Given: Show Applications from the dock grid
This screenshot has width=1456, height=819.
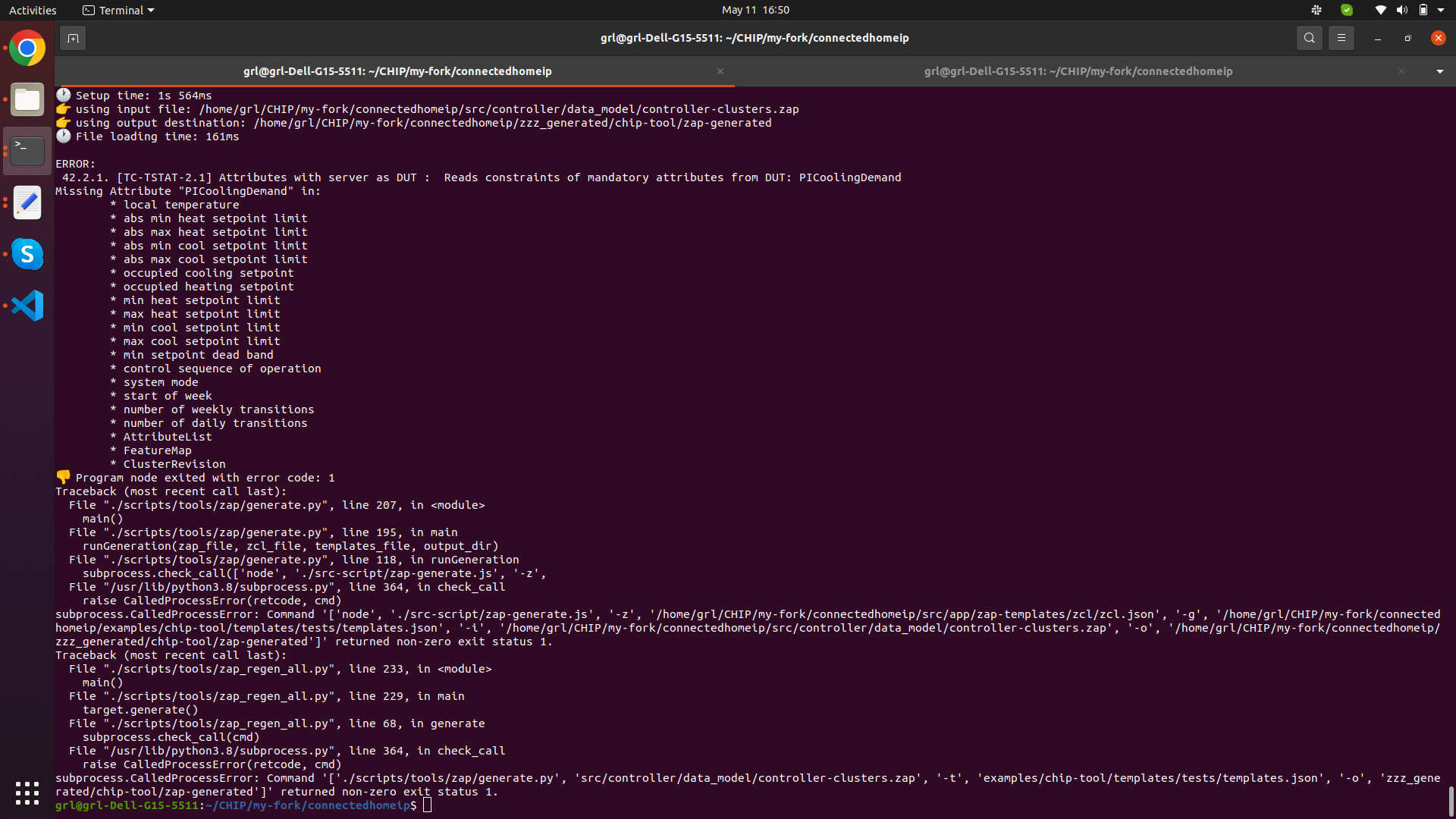Looking at the screenshot, I should coord(27,792).
